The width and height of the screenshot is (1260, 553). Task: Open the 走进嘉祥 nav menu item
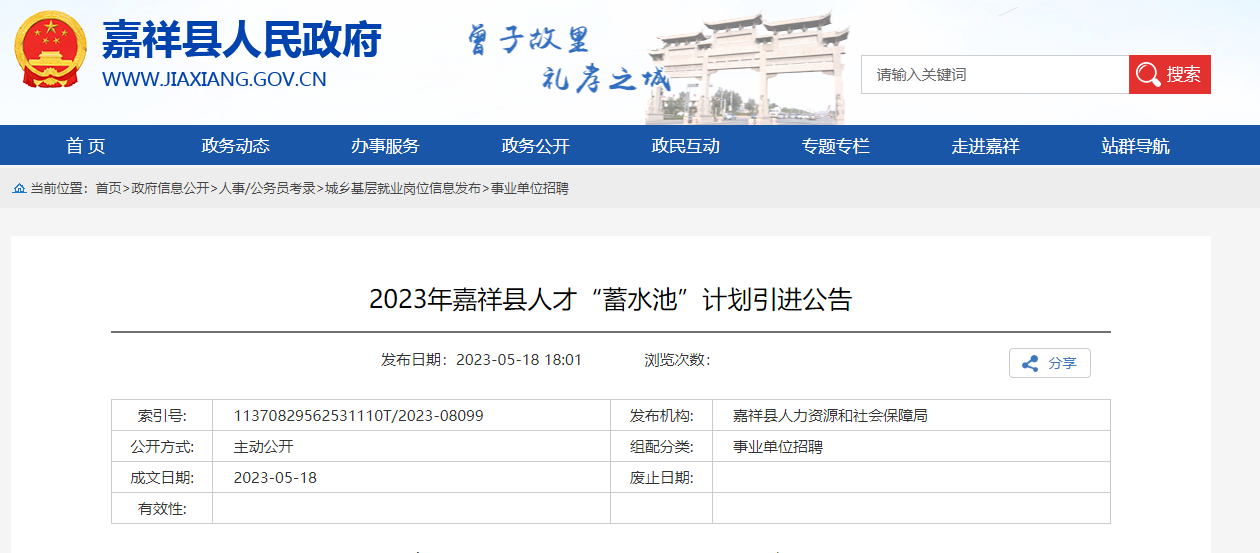click(985, 146)
